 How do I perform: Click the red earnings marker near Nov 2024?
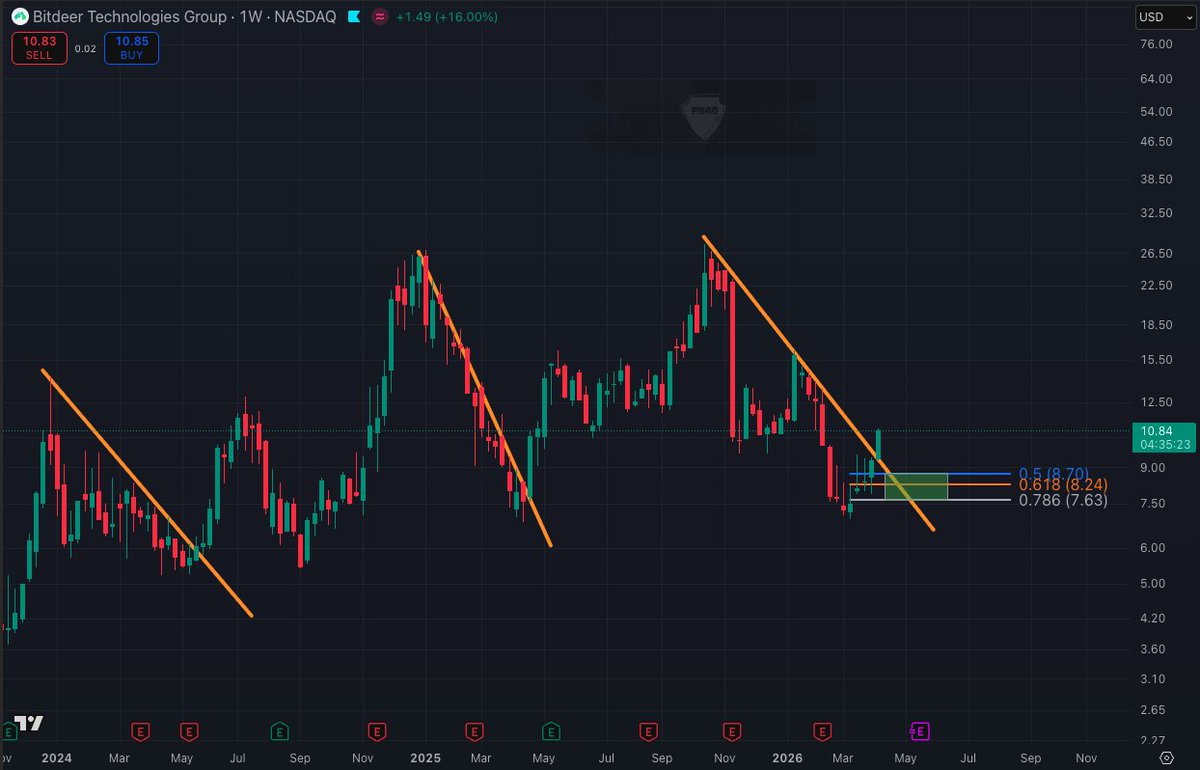377,732
